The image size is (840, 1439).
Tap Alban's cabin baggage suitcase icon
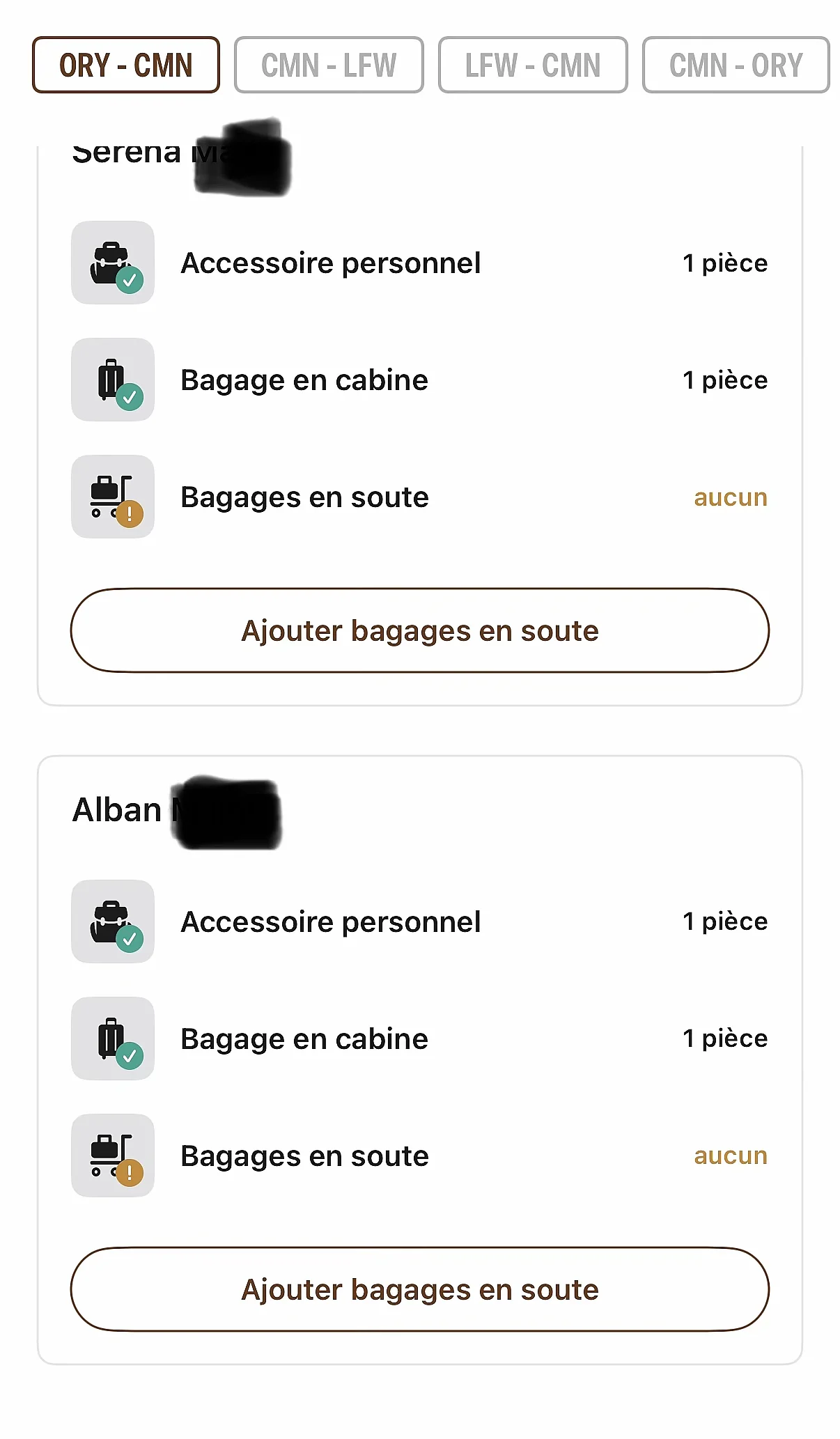point(113,1039)
